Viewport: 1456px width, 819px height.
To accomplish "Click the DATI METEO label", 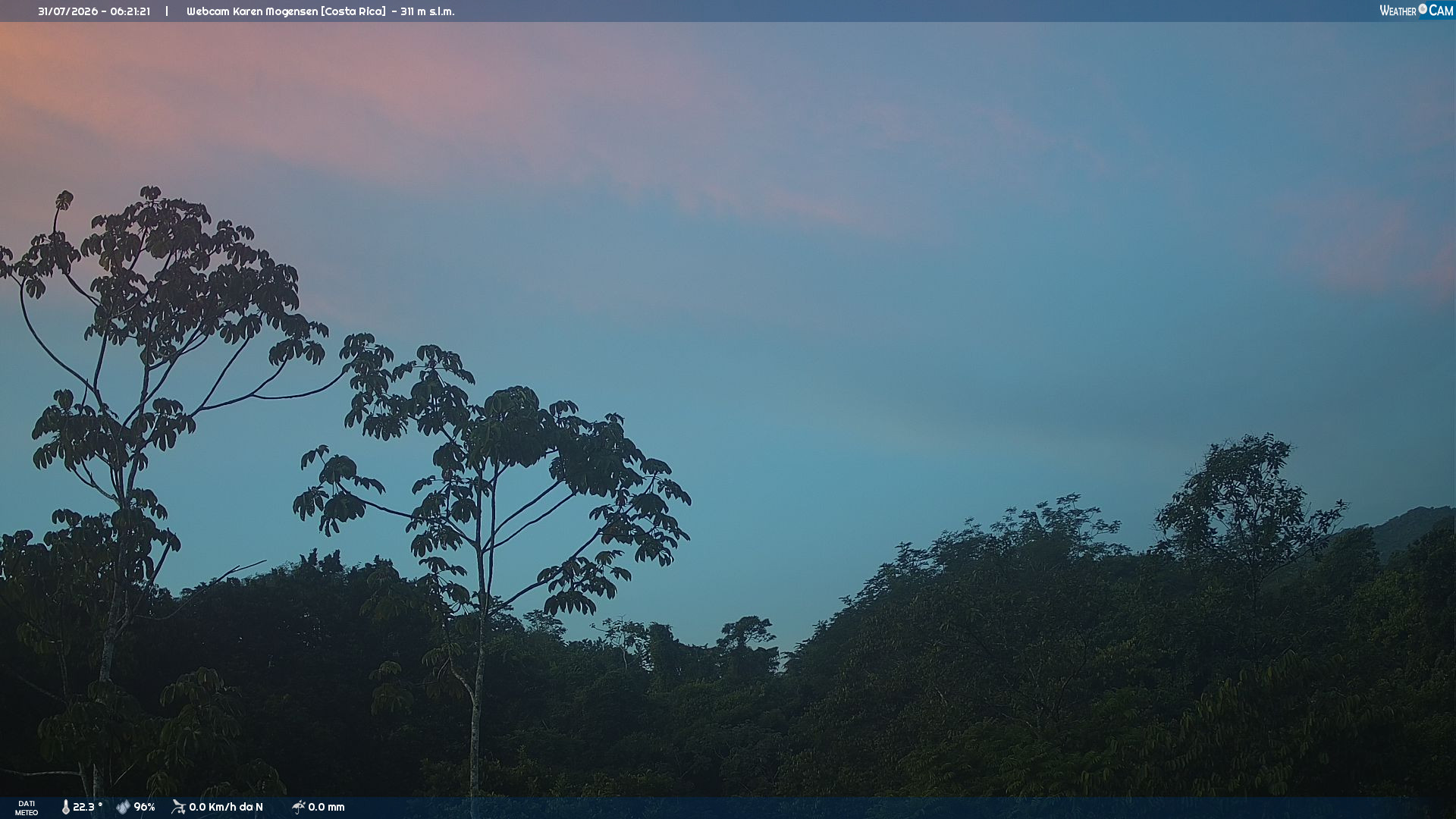I will pyautogui.click(x=27, y=808).
